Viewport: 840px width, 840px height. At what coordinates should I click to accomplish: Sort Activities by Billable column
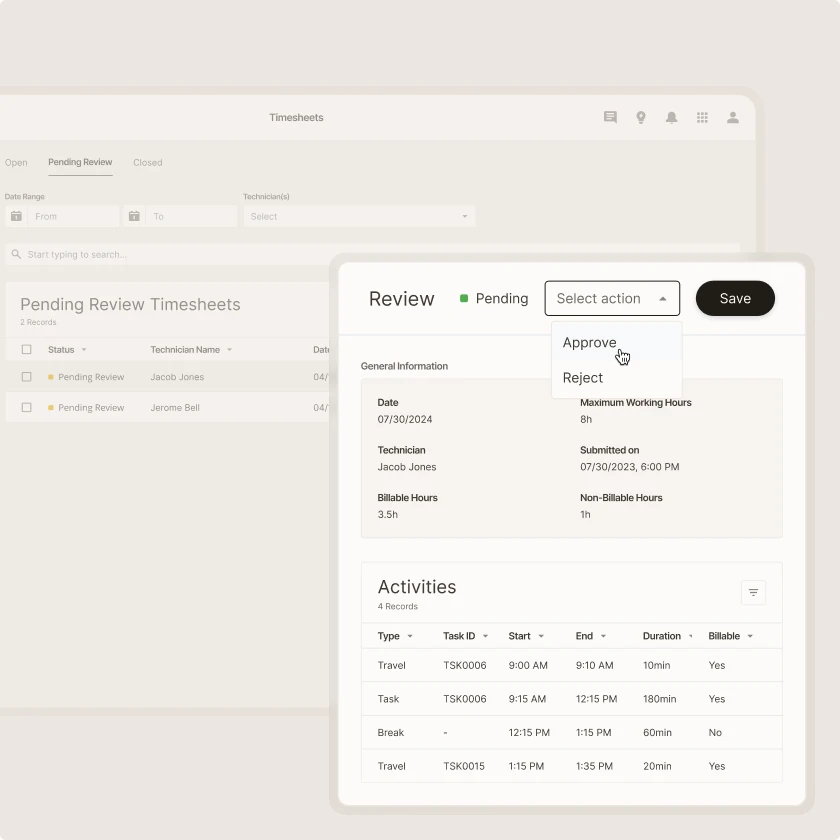tap(750, 636)
